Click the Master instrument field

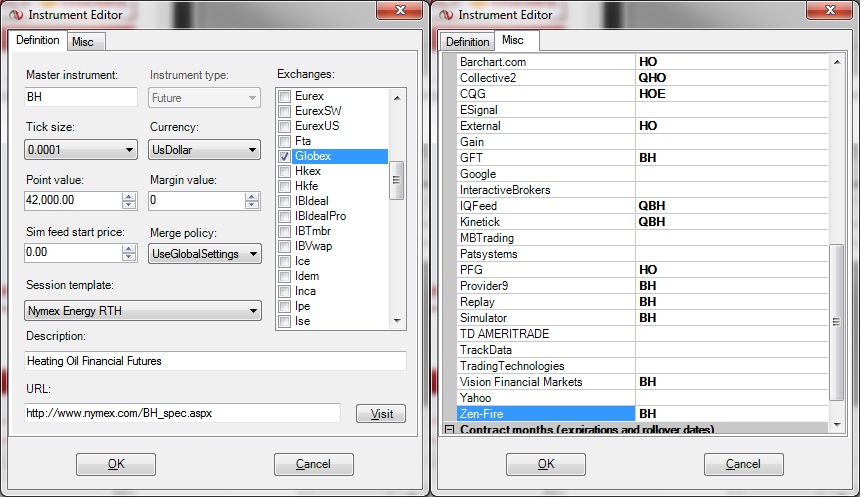point(81,97)
